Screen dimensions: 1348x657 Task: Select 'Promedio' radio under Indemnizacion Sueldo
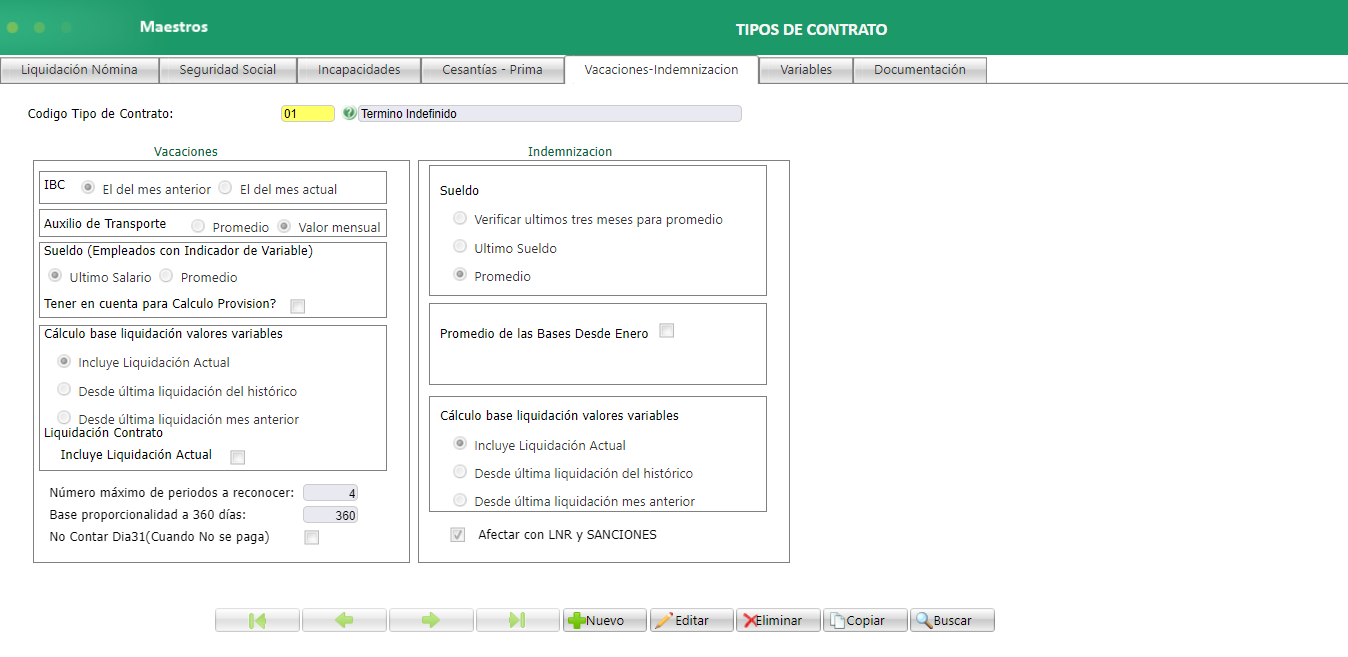[x=460, y=275]
